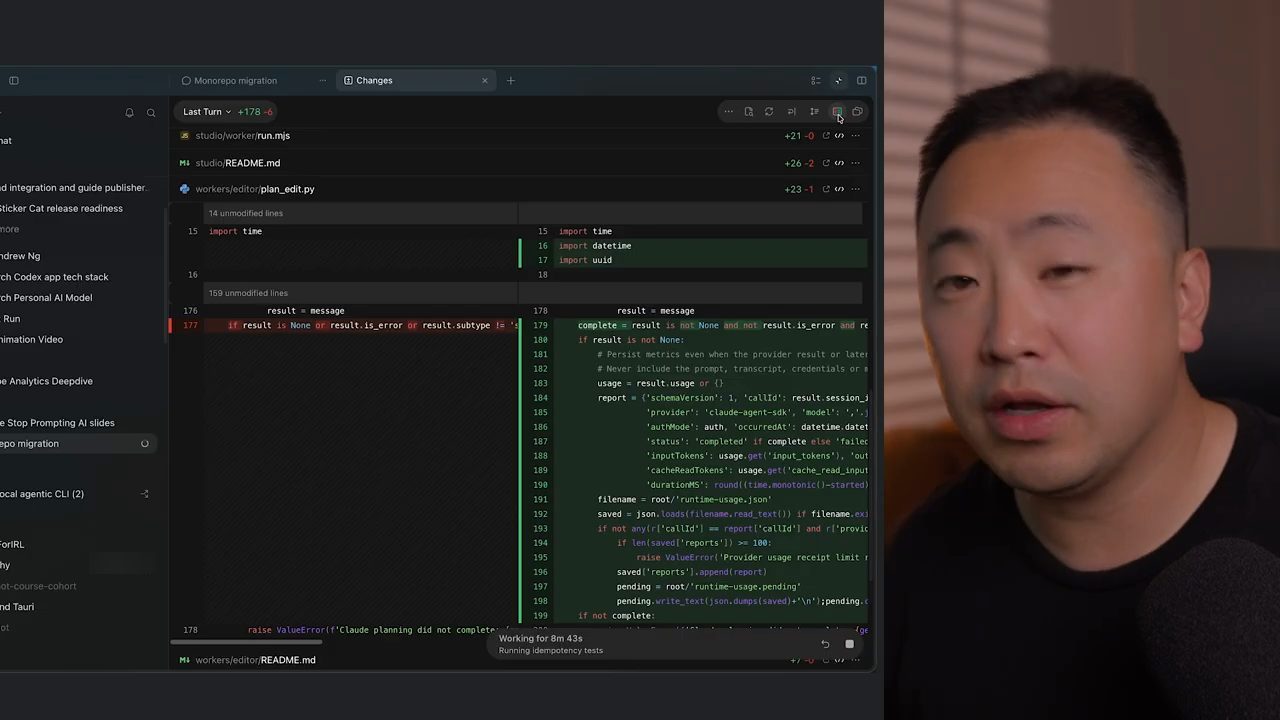Toggle the left sidebar panel icon
The height and width of the screenshot is (720, 1280).
[14, 80]
